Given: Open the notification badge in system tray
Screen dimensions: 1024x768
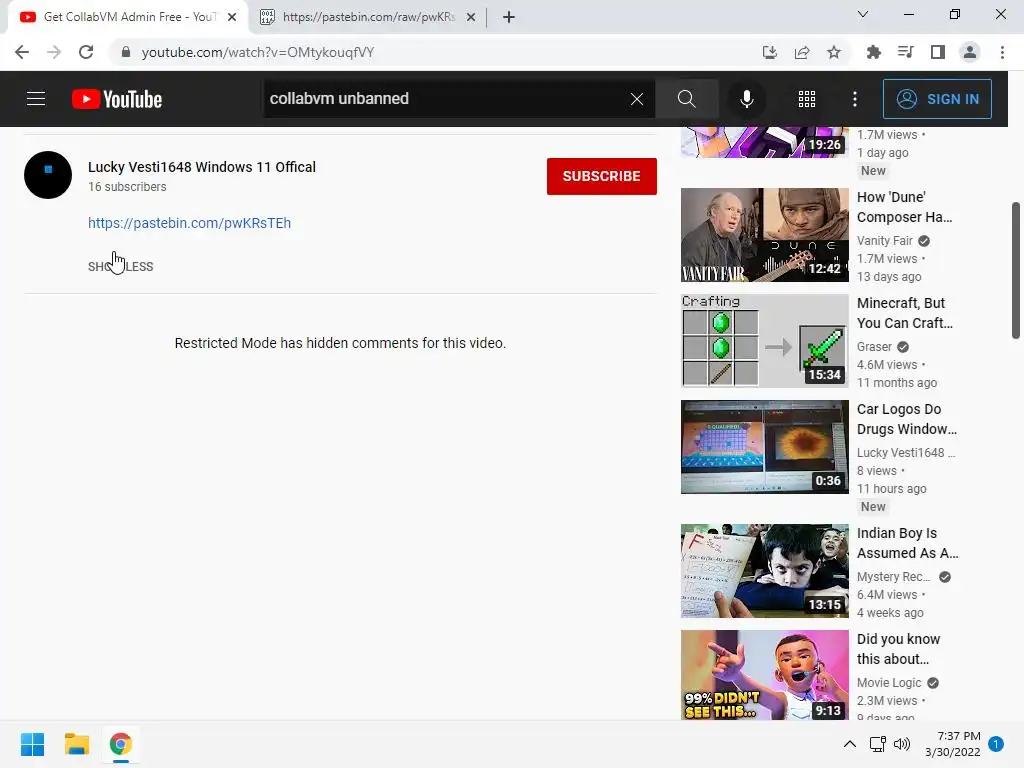Looking at the screenshot, I should [x=996, y=744].
